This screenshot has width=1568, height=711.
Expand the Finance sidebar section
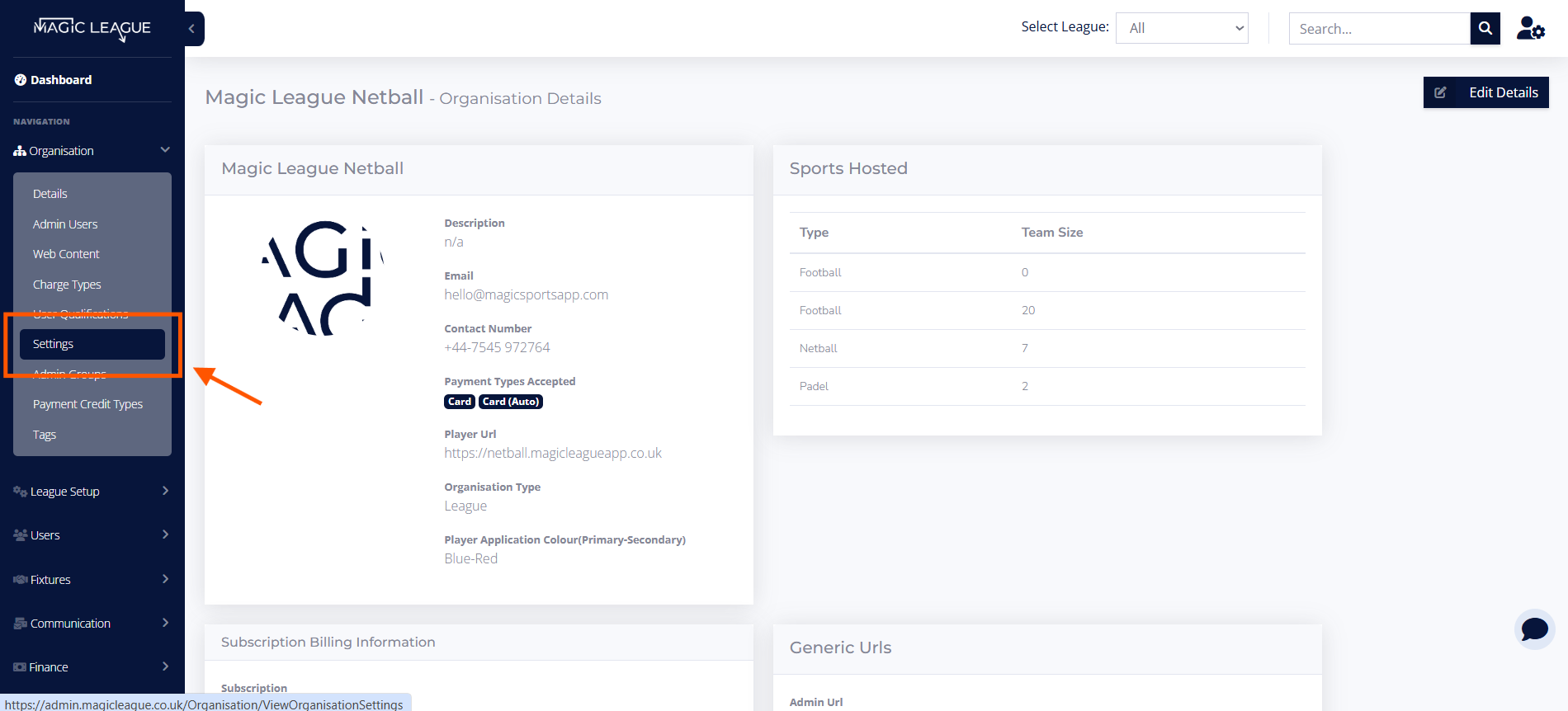pos(91,667)
